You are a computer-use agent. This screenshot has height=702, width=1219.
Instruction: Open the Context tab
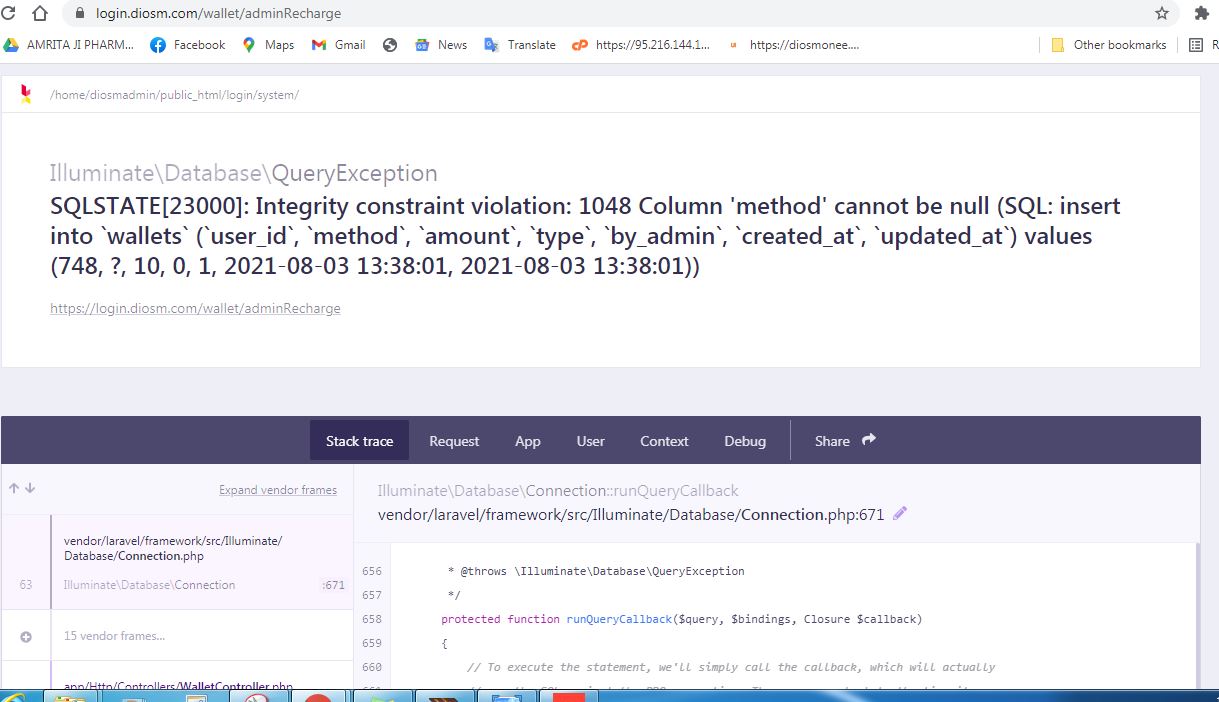pyautogui.click(x=664, y=441)
